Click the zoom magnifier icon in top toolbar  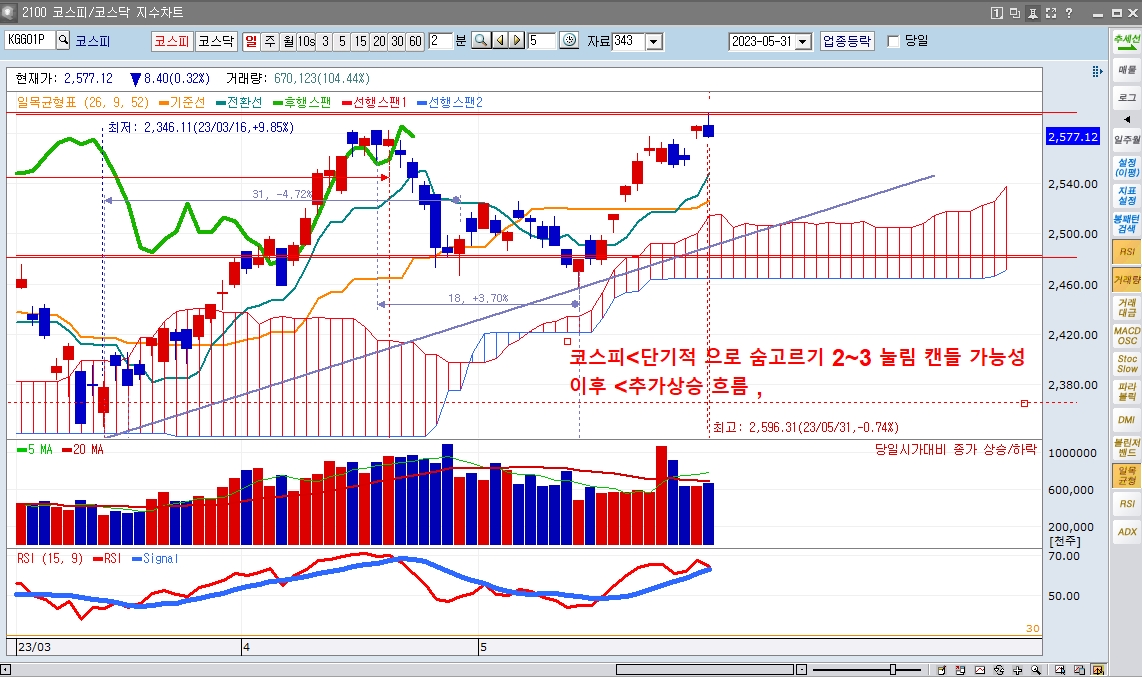(480, 41)
